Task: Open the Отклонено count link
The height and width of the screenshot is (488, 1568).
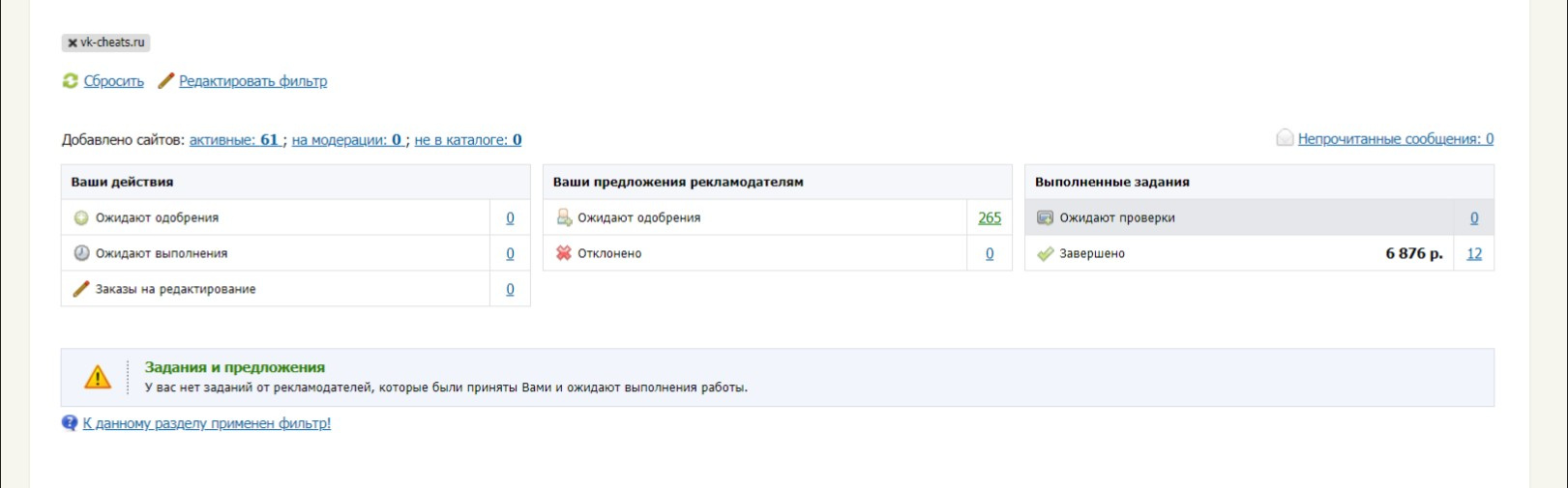Action: pyautogui.click(x=990, y=254)
